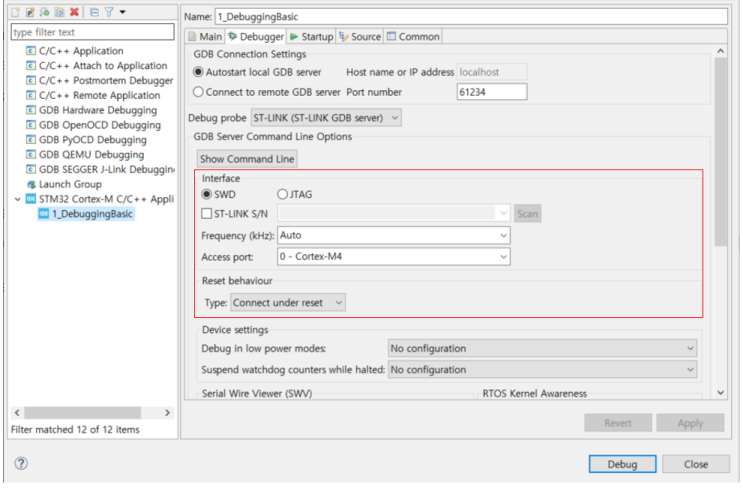743x488 pixels.
Task: Open the Debug probe dropdown
Action: [326, 117]
